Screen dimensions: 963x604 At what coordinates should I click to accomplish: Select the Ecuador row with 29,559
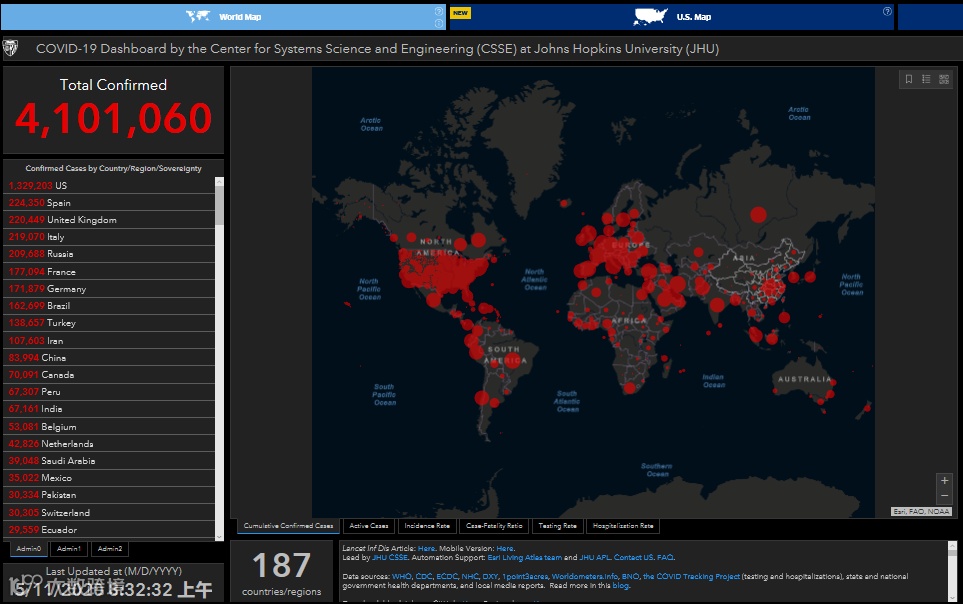pyautogui.click(x=109, y=530)
